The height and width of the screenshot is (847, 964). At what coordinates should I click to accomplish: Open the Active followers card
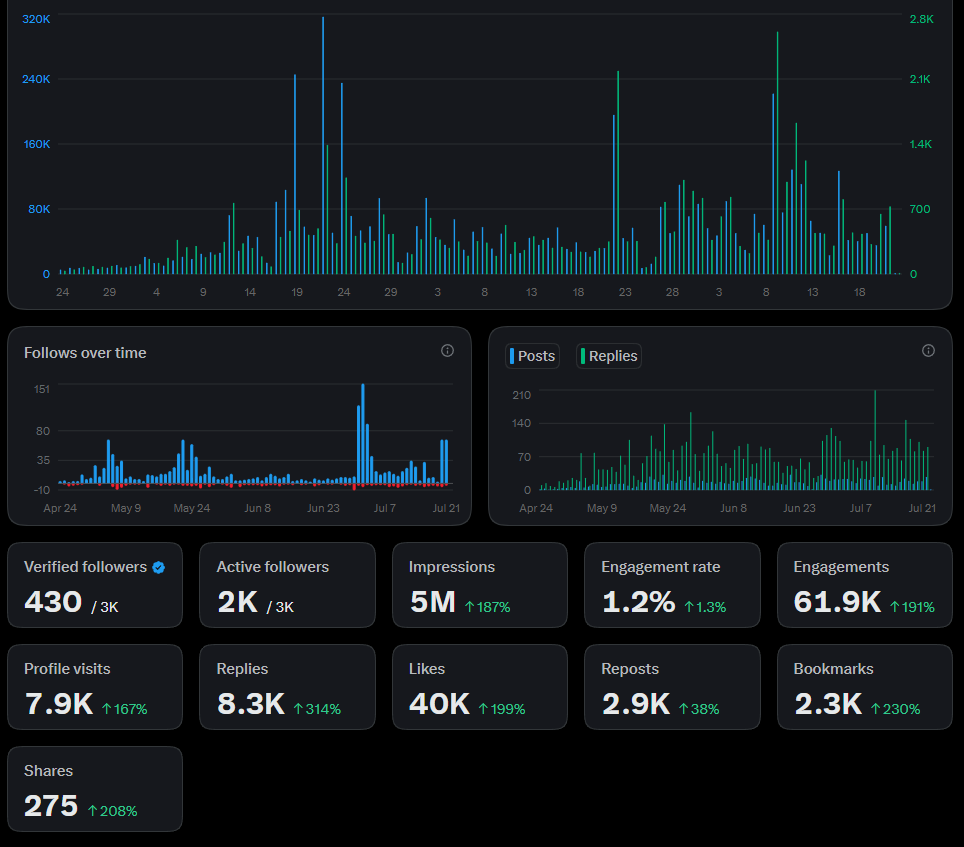tap(287, 585)
